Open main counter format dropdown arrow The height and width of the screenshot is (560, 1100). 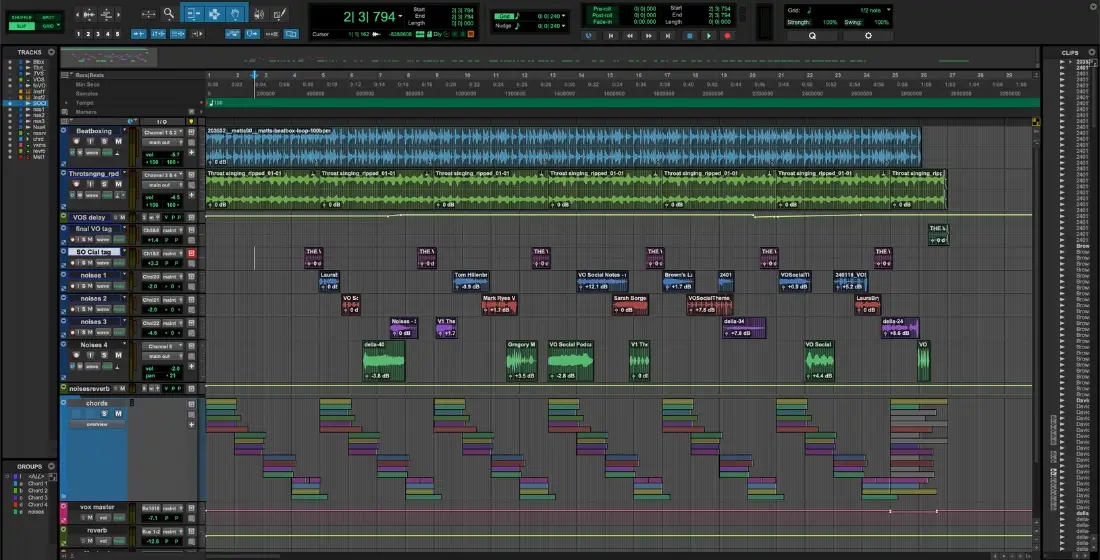coord(401,16)
